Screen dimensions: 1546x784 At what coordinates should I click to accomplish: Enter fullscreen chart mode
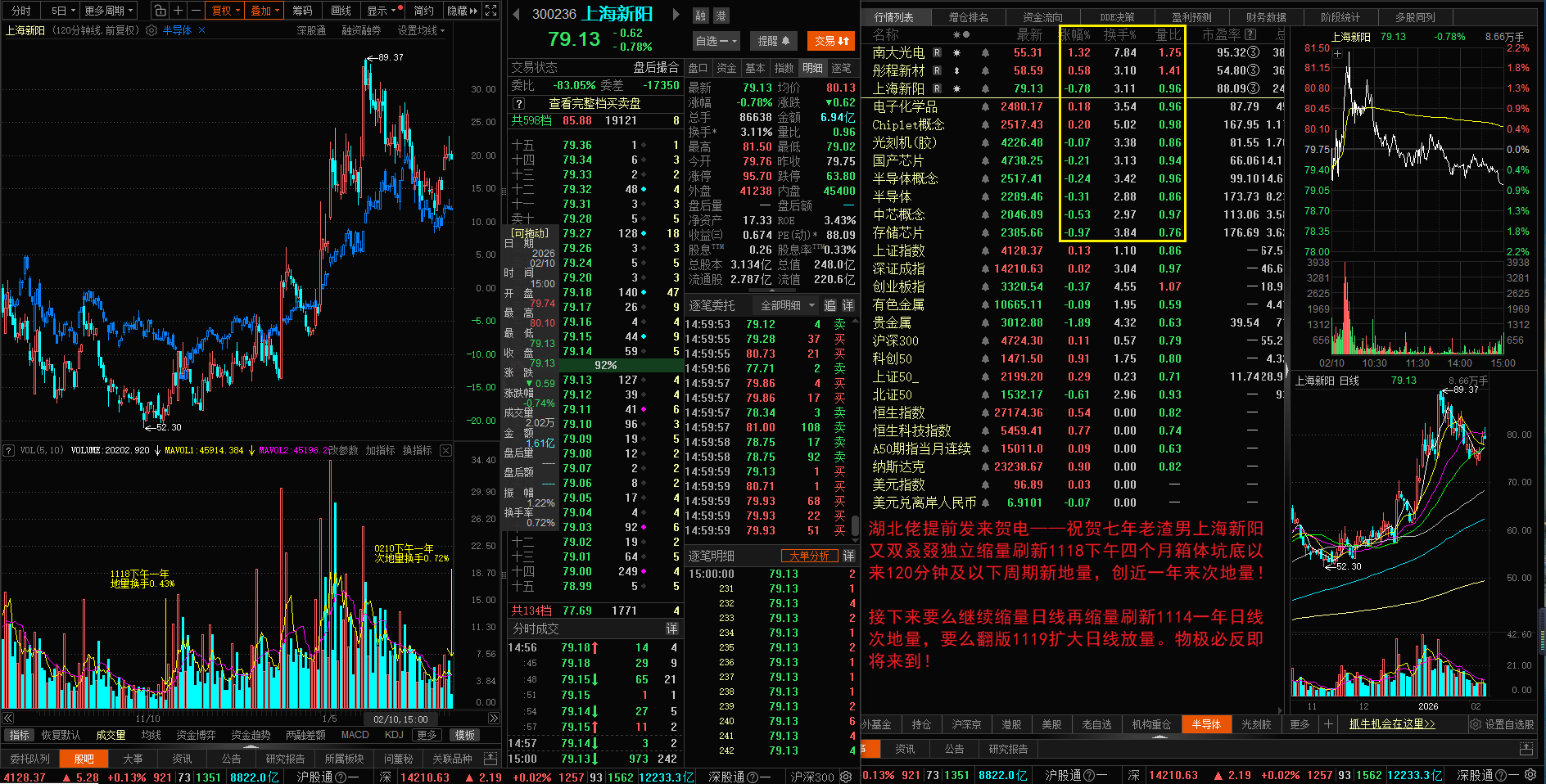pos(491,11)
